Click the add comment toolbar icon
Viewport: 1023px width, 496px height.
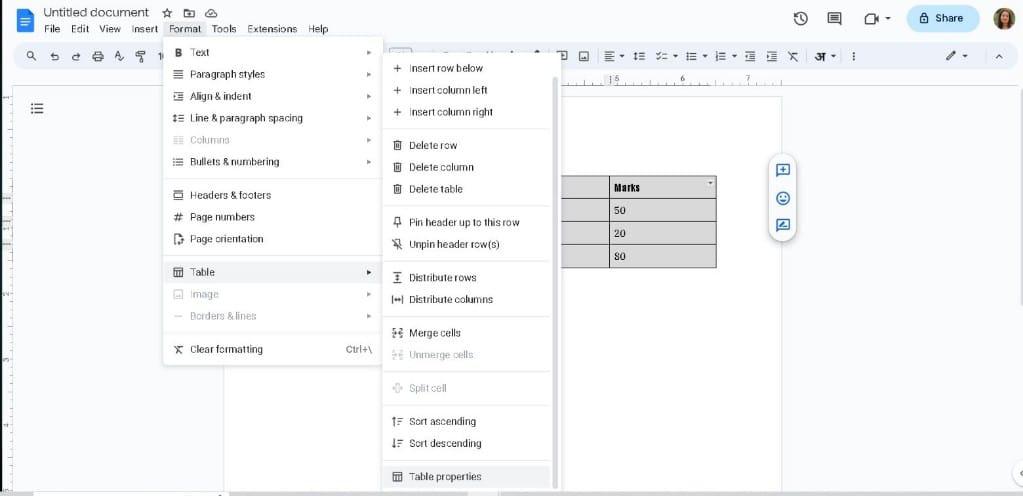562,56
